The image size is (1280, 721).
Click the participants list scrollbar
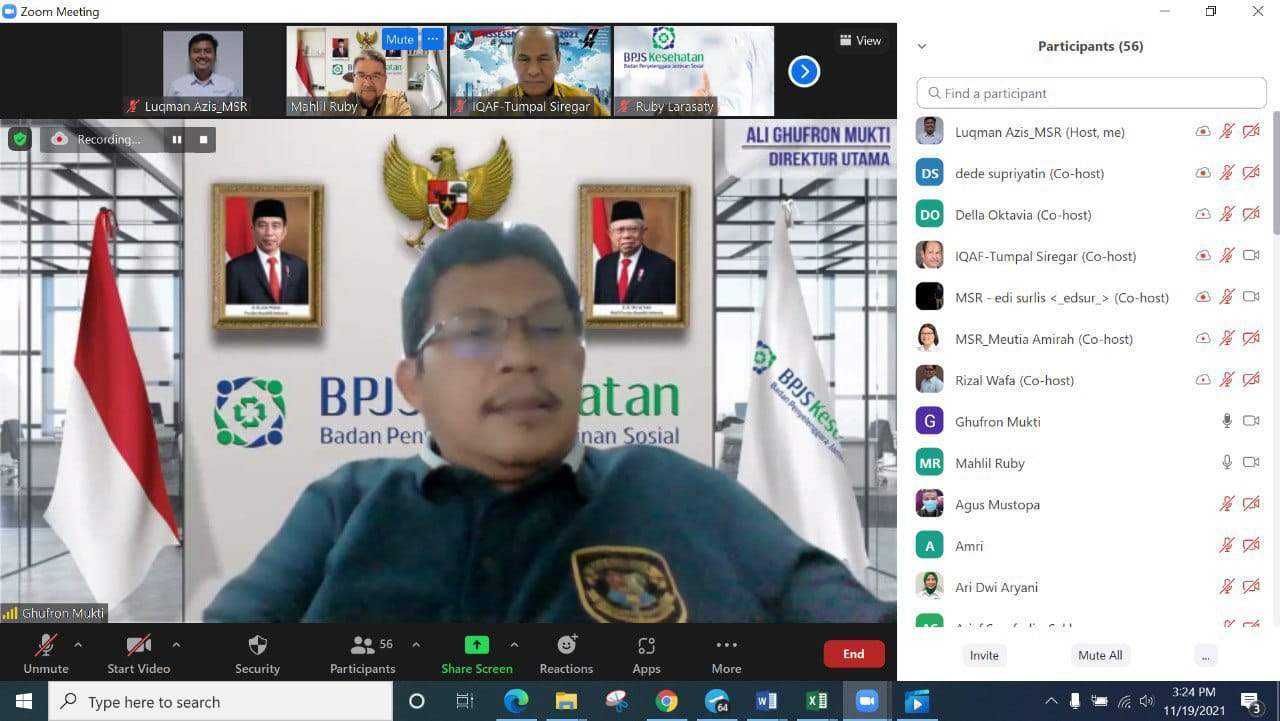[x=1275, y=175]
